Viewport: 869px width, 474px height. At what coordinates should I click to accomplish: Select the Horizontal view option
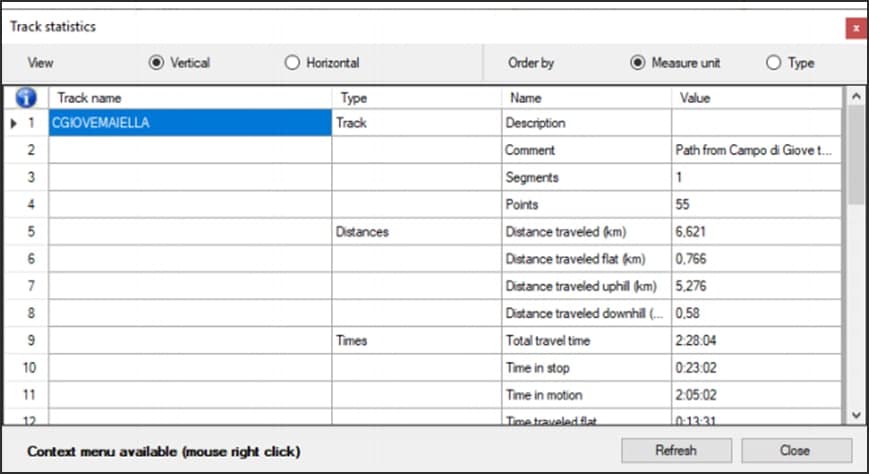pyautogui.click(x=292, y=63)
